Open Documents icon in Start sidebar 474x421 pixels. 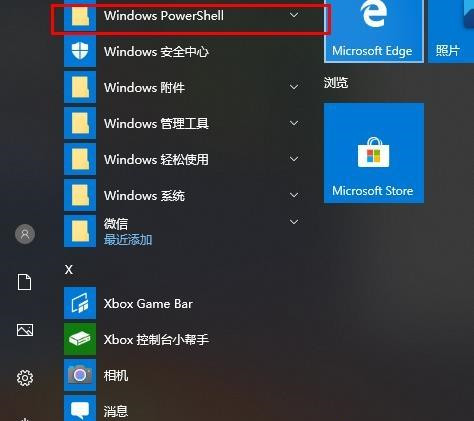(x=25, y=282)
